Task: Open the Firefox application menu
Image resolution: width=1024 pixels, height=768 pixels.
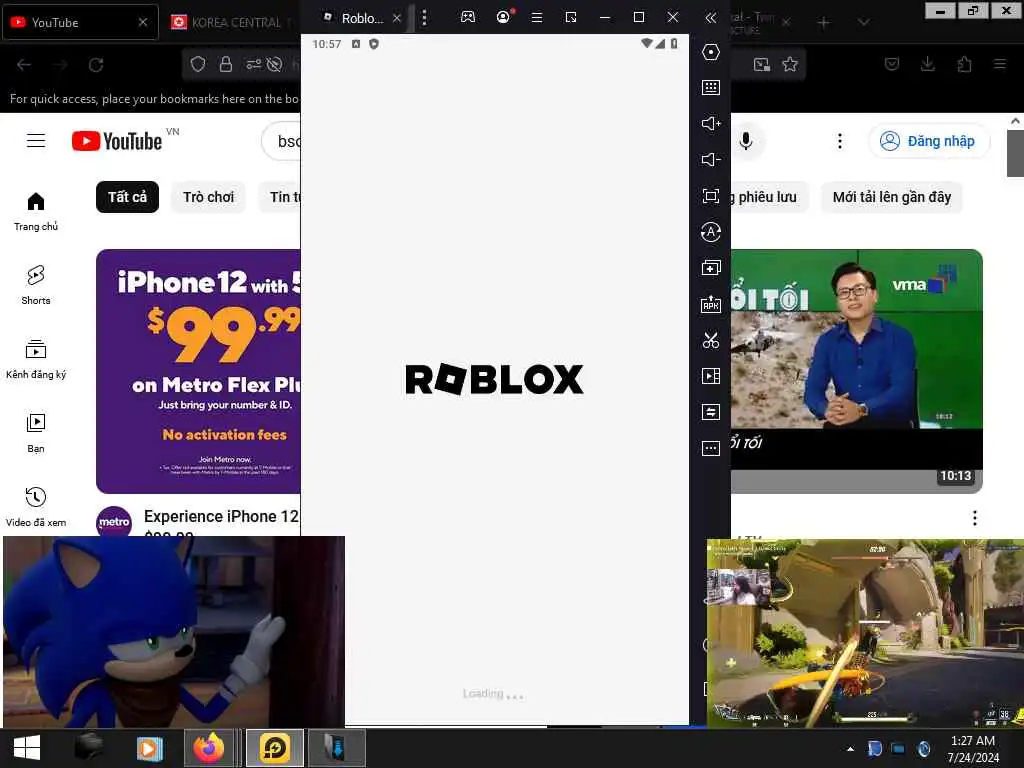Action: click(1000, 64)
